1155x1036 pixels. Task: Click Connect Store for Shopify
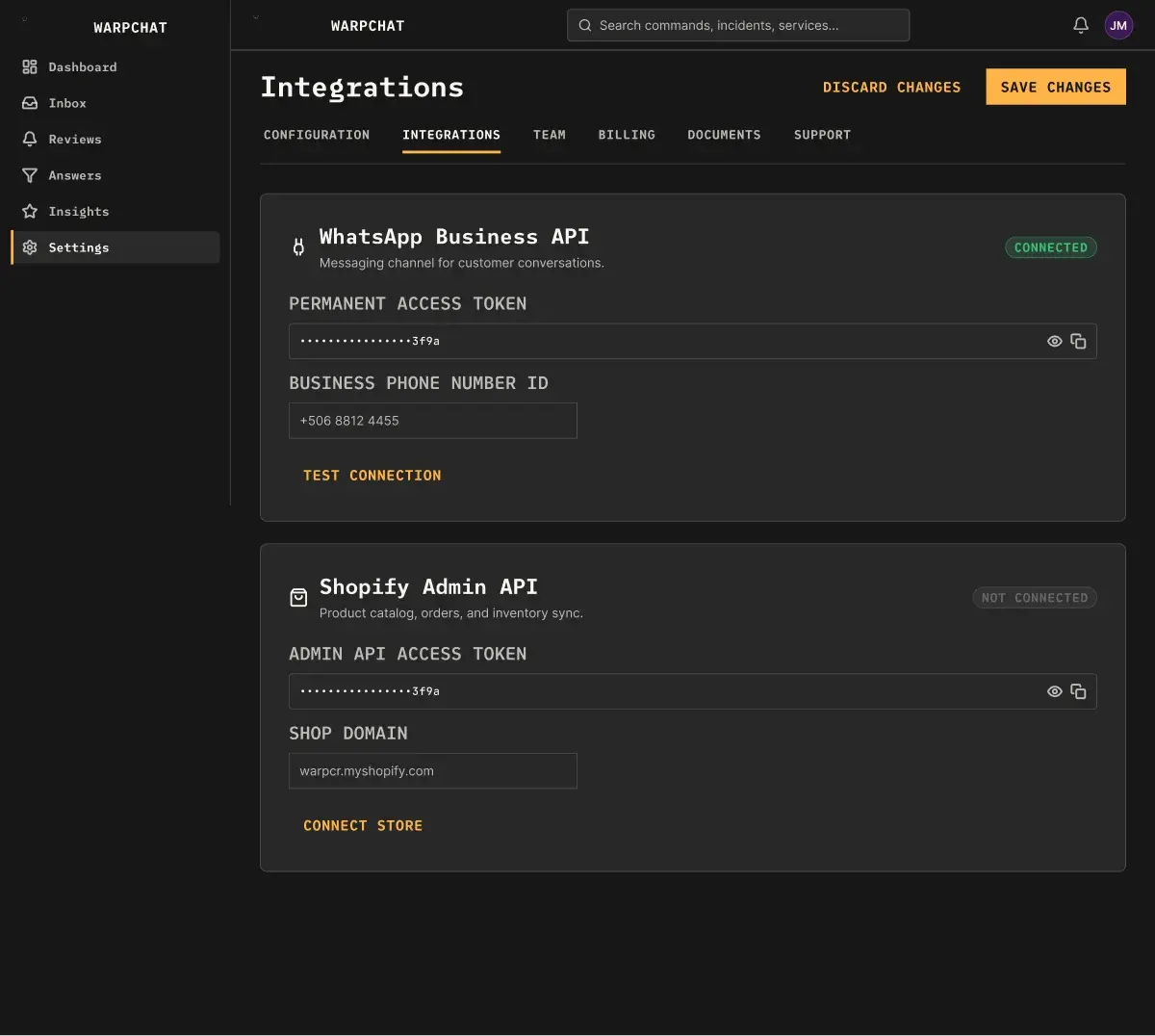(363, 826)
